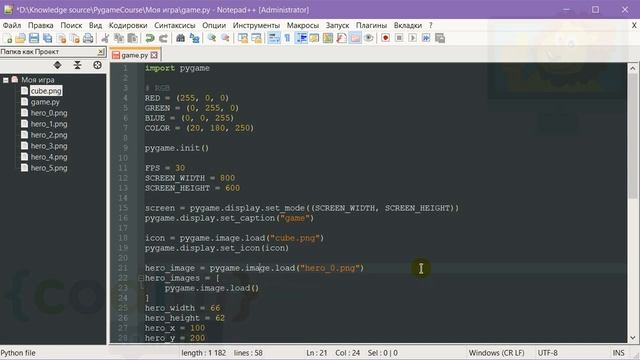
Task: Toggle the Folder as Workspace toolbar button
Action: (x=355, y=38)
